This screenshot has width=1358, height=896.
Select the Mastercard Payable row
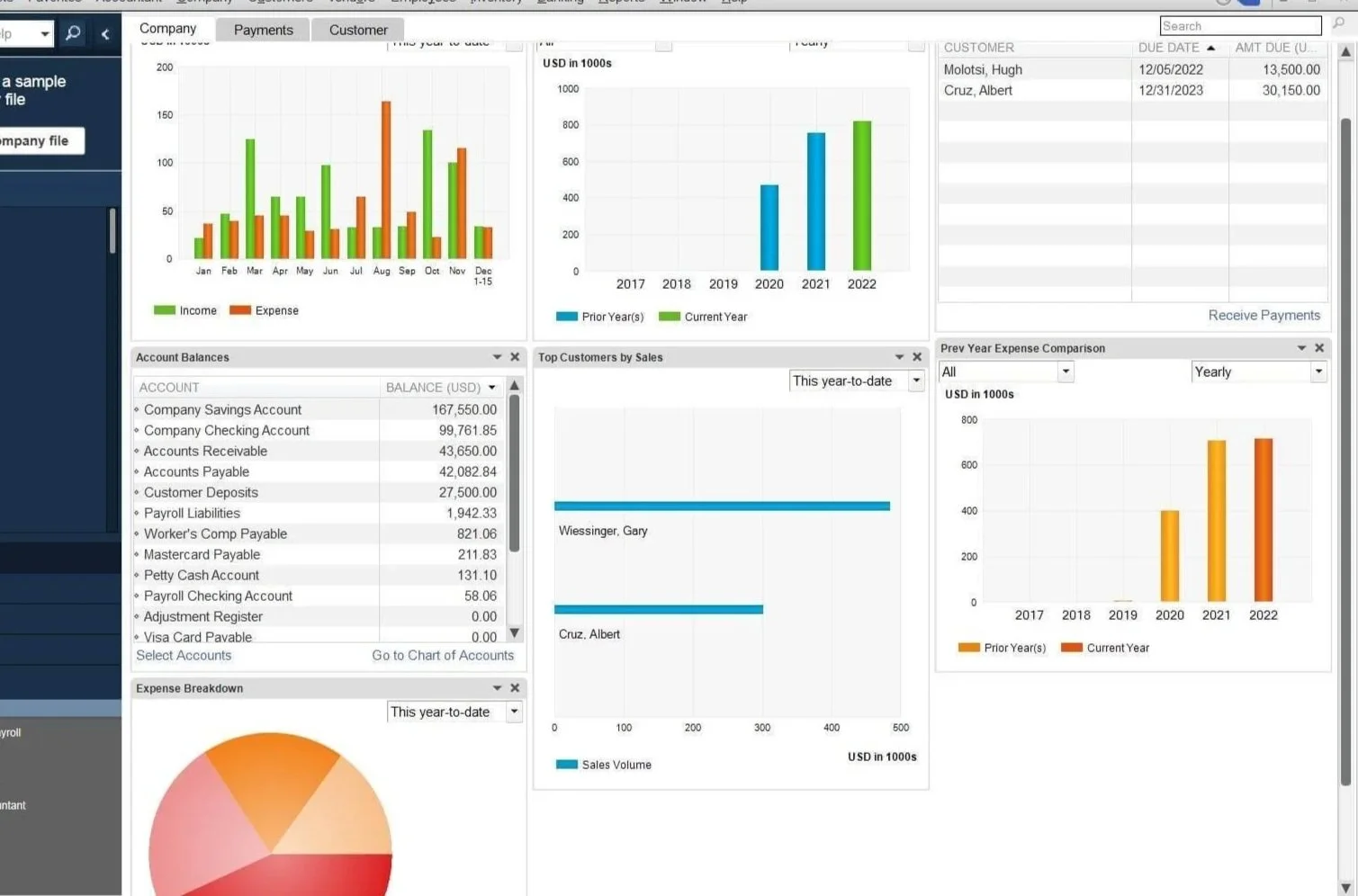[x=319, y=554]
